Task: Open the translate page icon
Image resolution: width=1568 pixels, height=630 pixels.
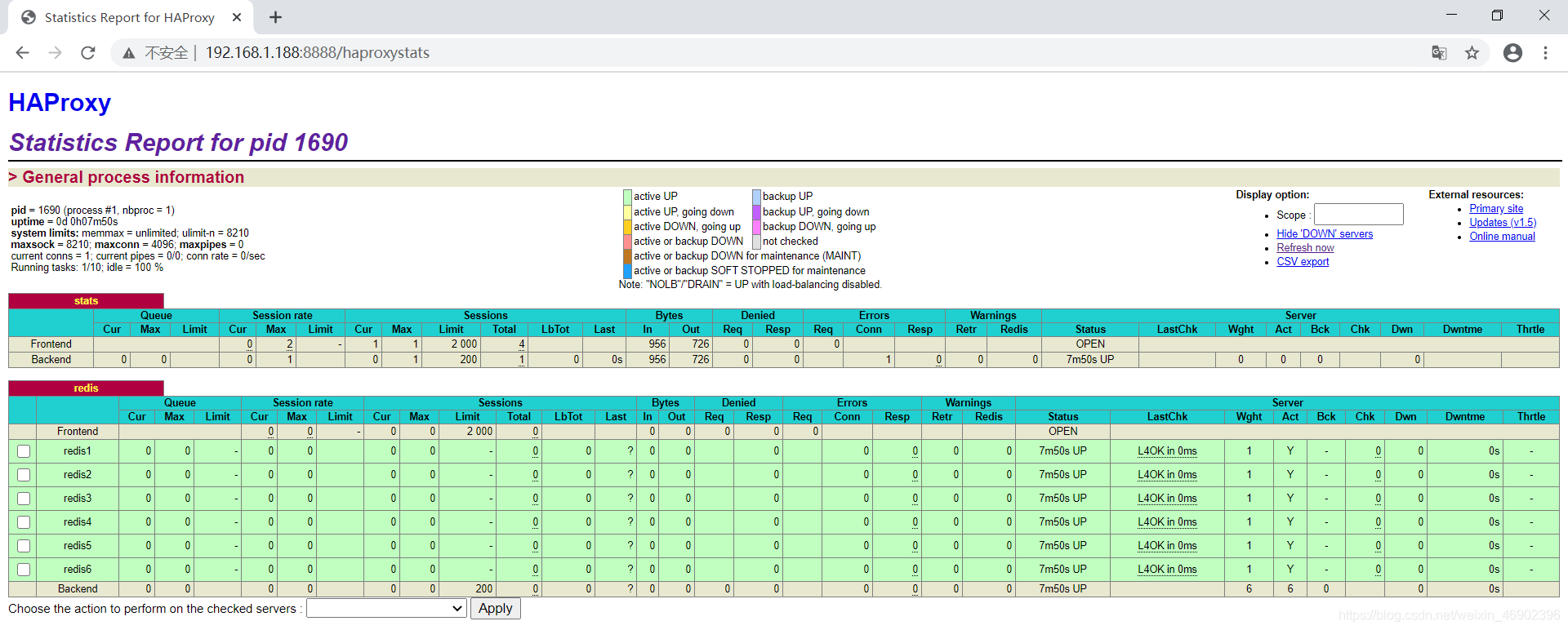Action: pos(1439,53)
